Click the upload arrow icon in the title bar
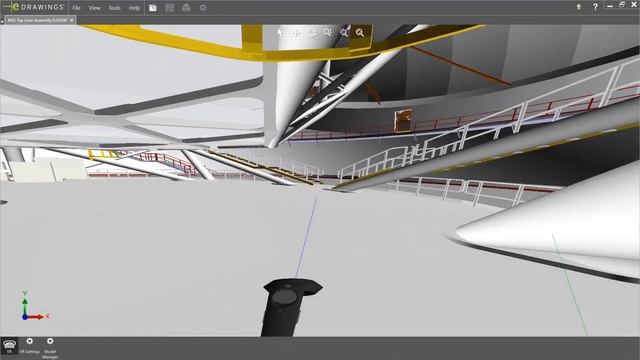The width and height of the screenshot is (640, 360). 579,7
